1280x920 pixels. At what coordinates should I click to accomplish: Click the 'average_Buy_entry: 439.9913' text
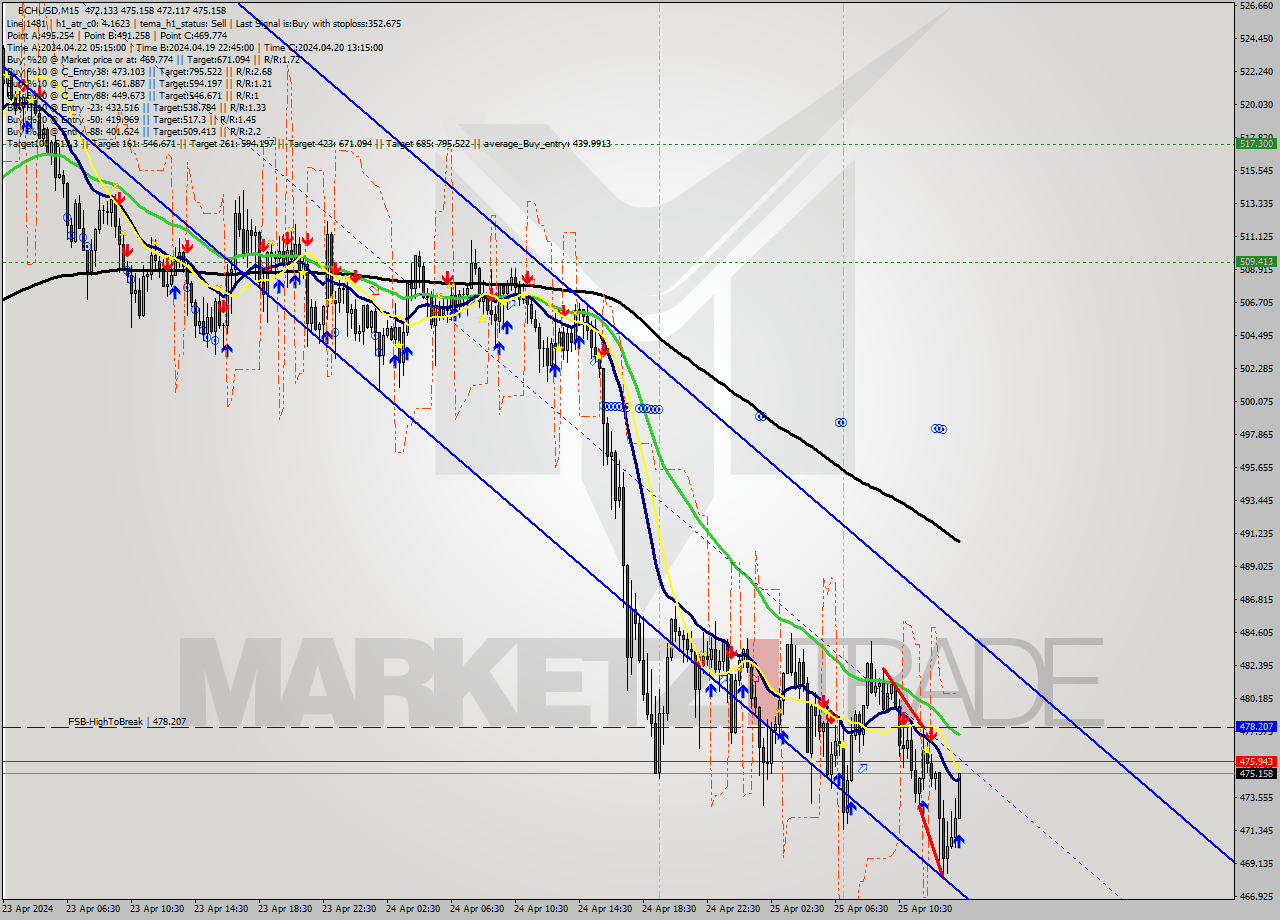[548, 144]
